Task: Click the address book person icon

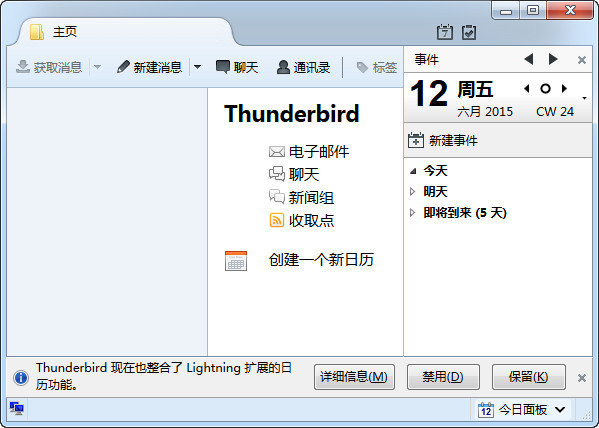Action: tap(283, 67)
